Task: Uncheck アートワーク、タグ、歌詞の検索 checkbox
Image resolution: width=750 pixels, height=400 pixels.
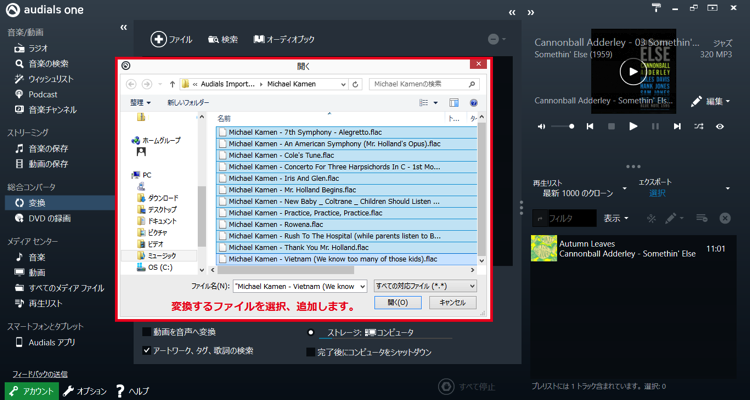Action: click(147, 351)
